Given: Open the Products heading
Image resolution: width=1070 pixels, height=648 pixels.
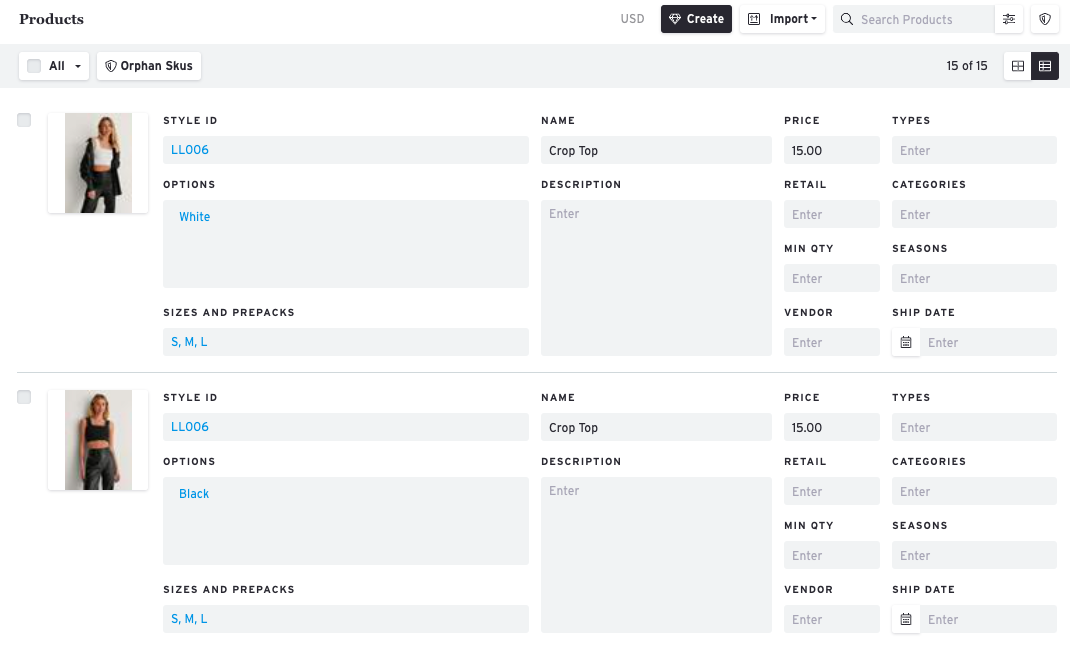Looking at the screenshot, I should click(x=51, y=19).
